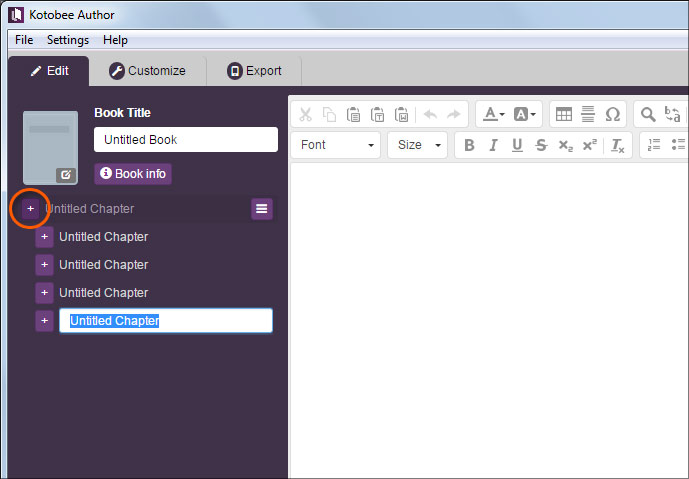Insert a numbered list
Screen dimensions: 689x479
654,144
